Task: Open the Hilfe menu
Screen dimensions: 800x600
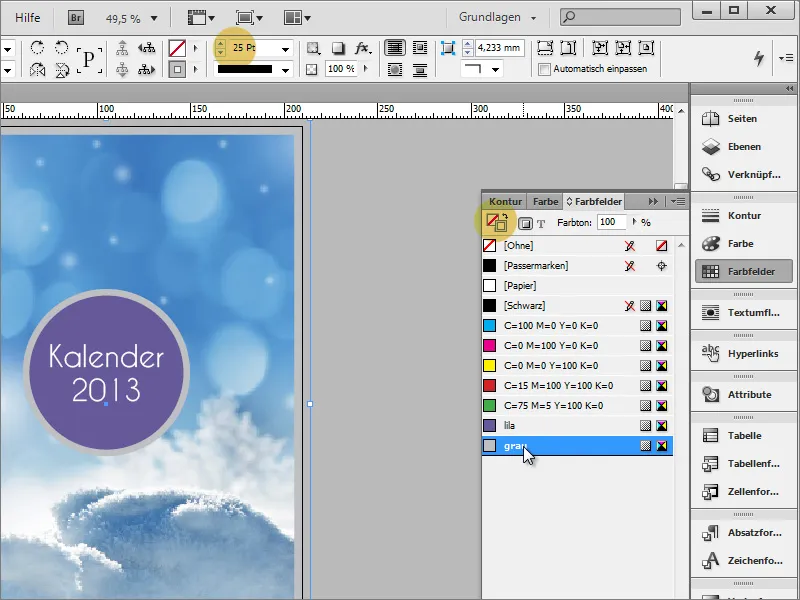Action: (x=28, y=18)
